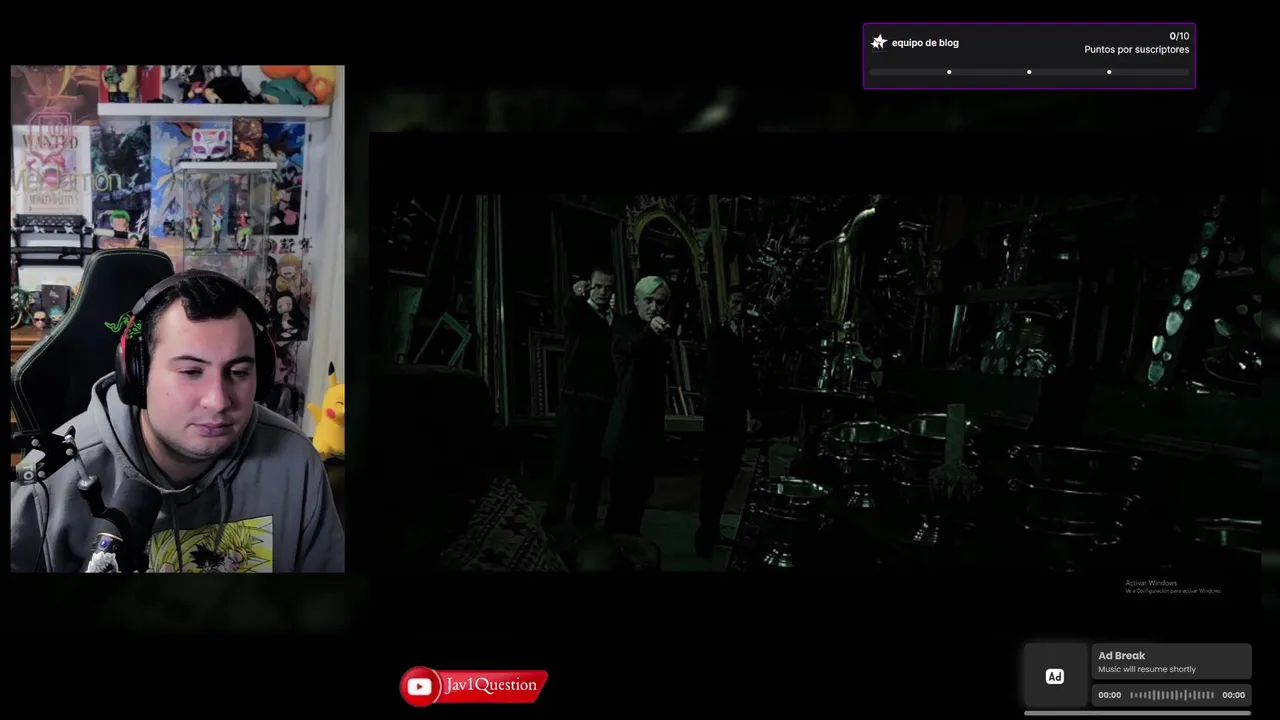Click the YouTube logo icon

pos(420,686)
